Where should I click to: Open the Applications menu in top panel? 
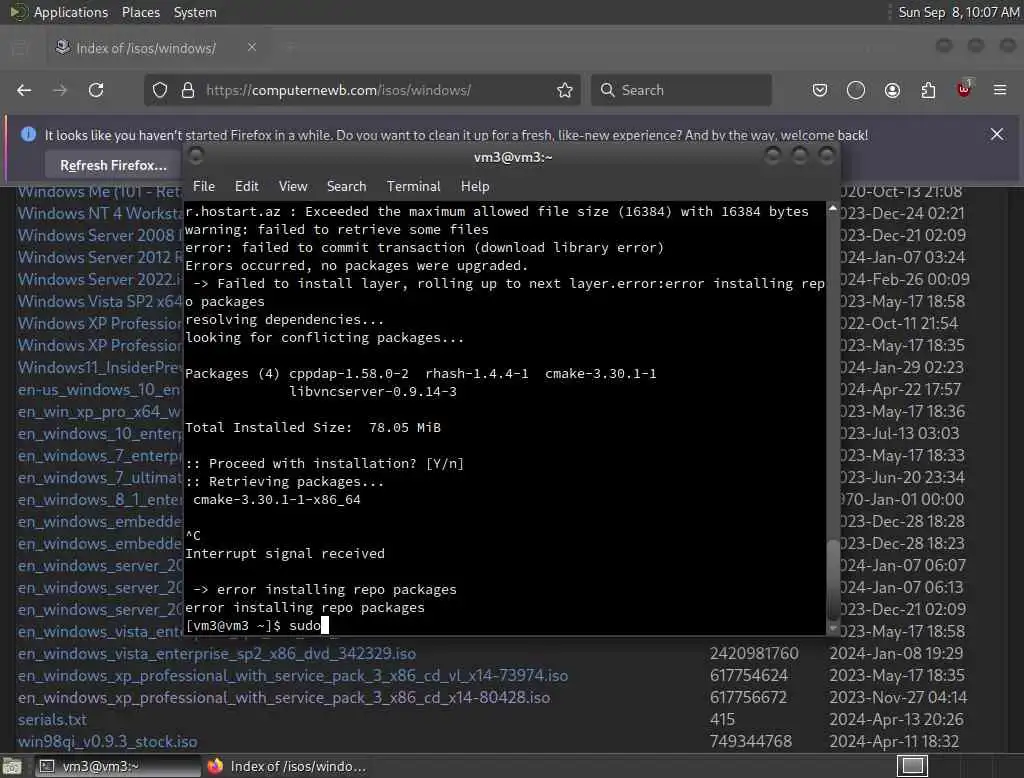pyautogui.click(x=71, y=12)
